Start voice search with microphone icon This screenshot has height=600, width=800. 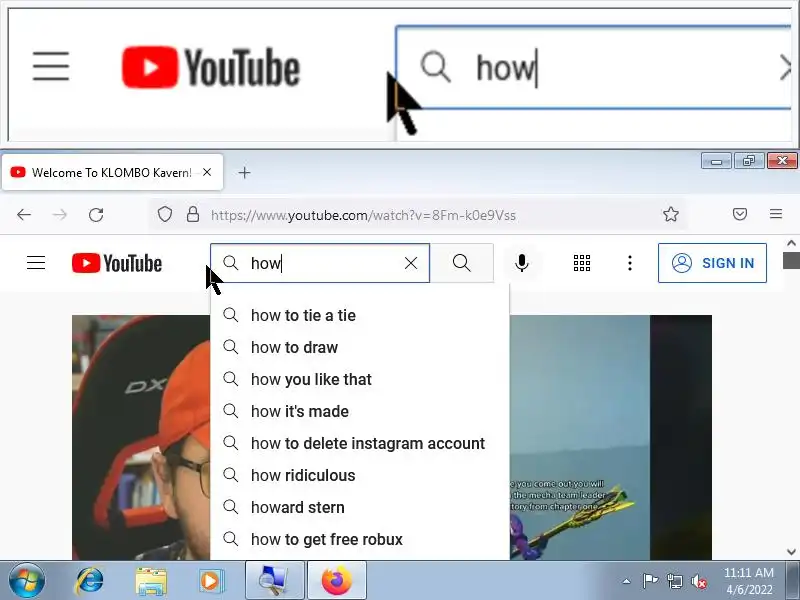point(521,263)
